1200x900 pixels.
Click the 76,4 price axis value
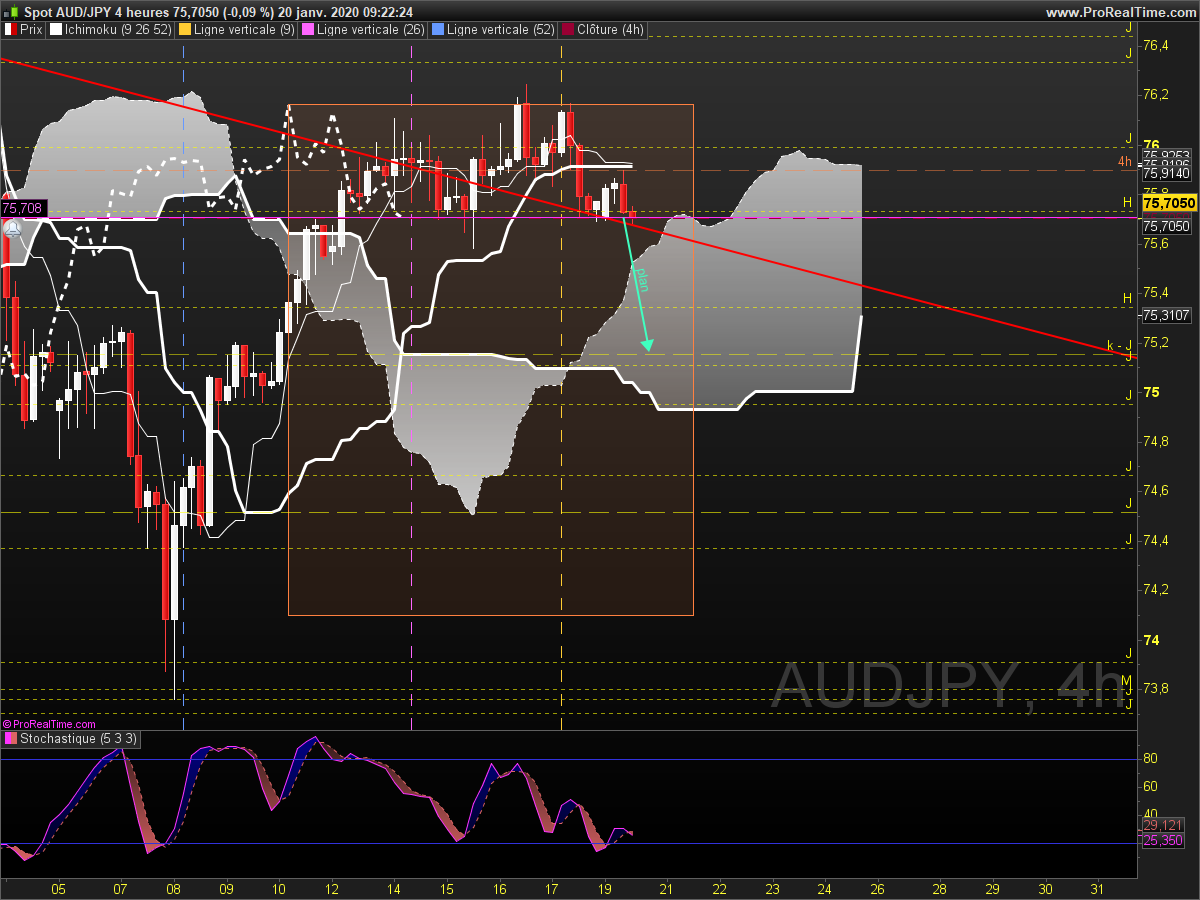1155,45
